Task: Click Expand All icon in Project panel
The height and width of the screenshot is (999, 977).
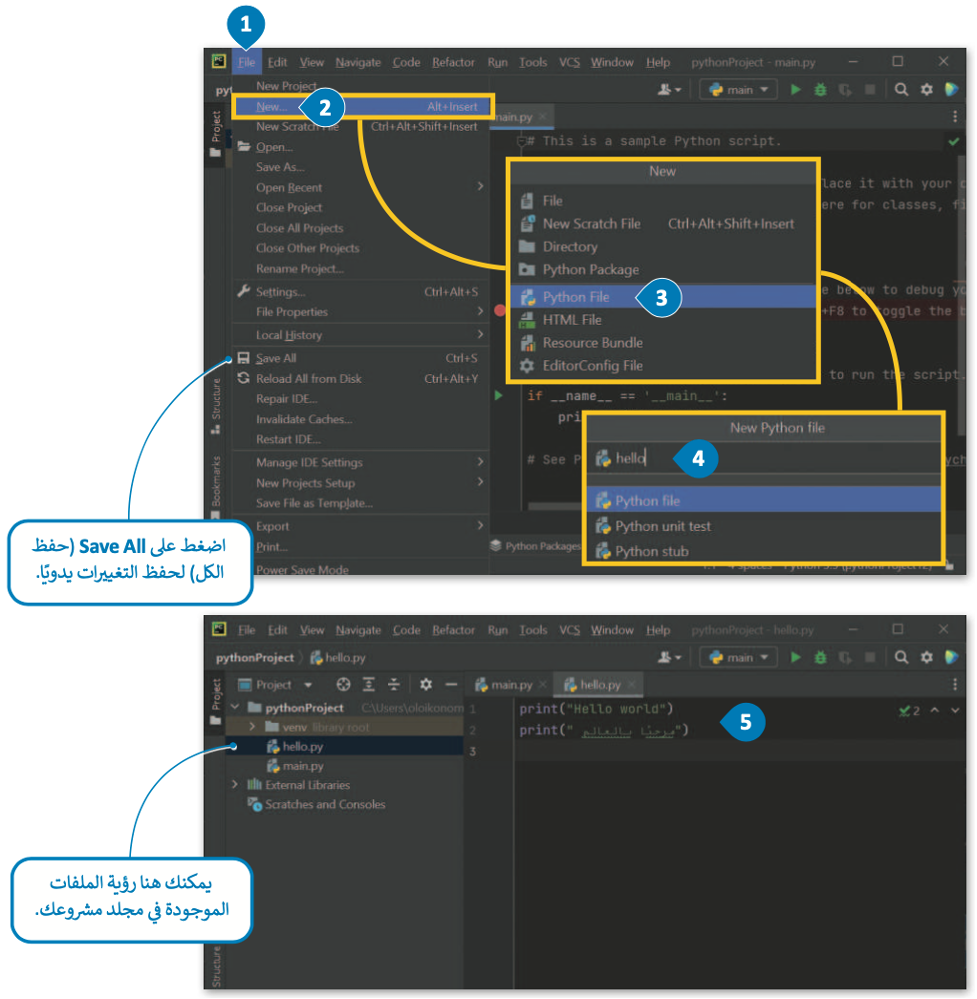Action: pyautogui.click(x=368, y=684)
